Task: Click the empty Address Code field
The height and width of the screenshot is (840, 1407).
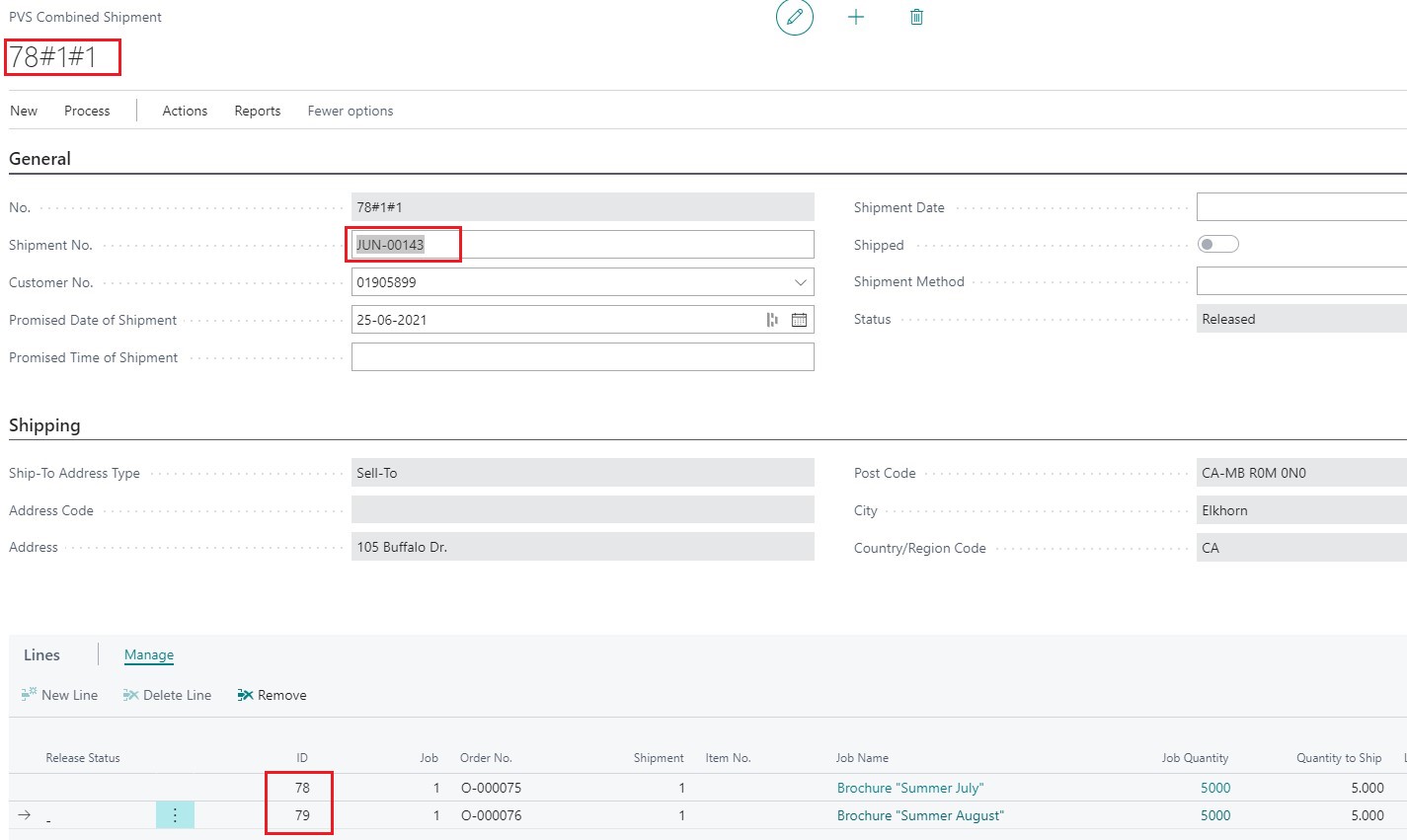Action: (583, 510)
